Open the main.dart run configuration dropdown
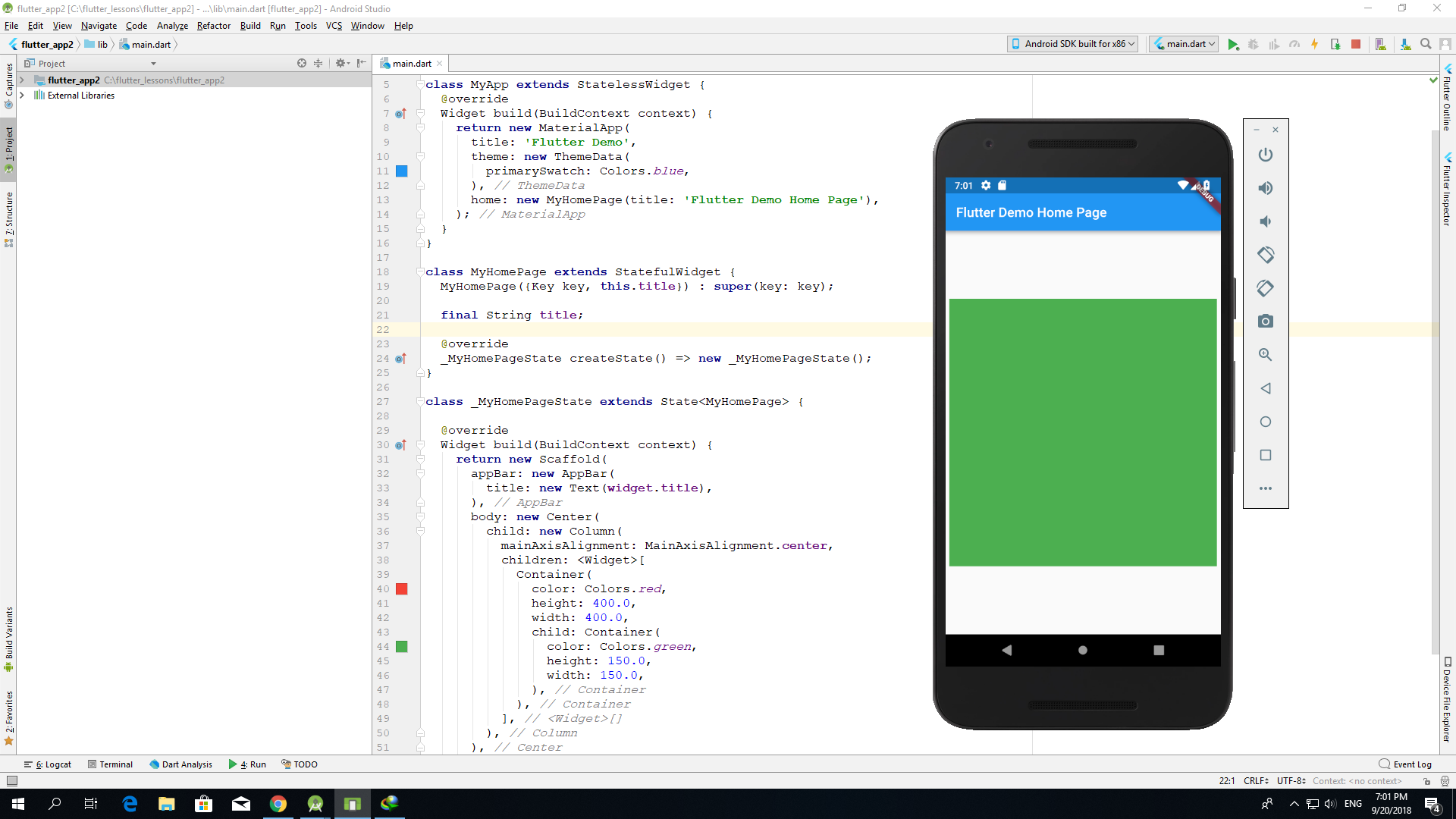 tap(1184, 44)
